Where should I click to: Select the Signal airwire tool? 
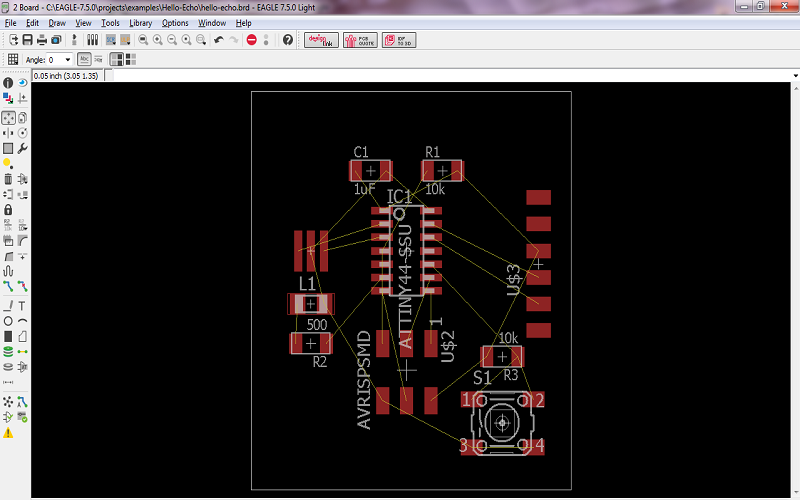point(22,352)
